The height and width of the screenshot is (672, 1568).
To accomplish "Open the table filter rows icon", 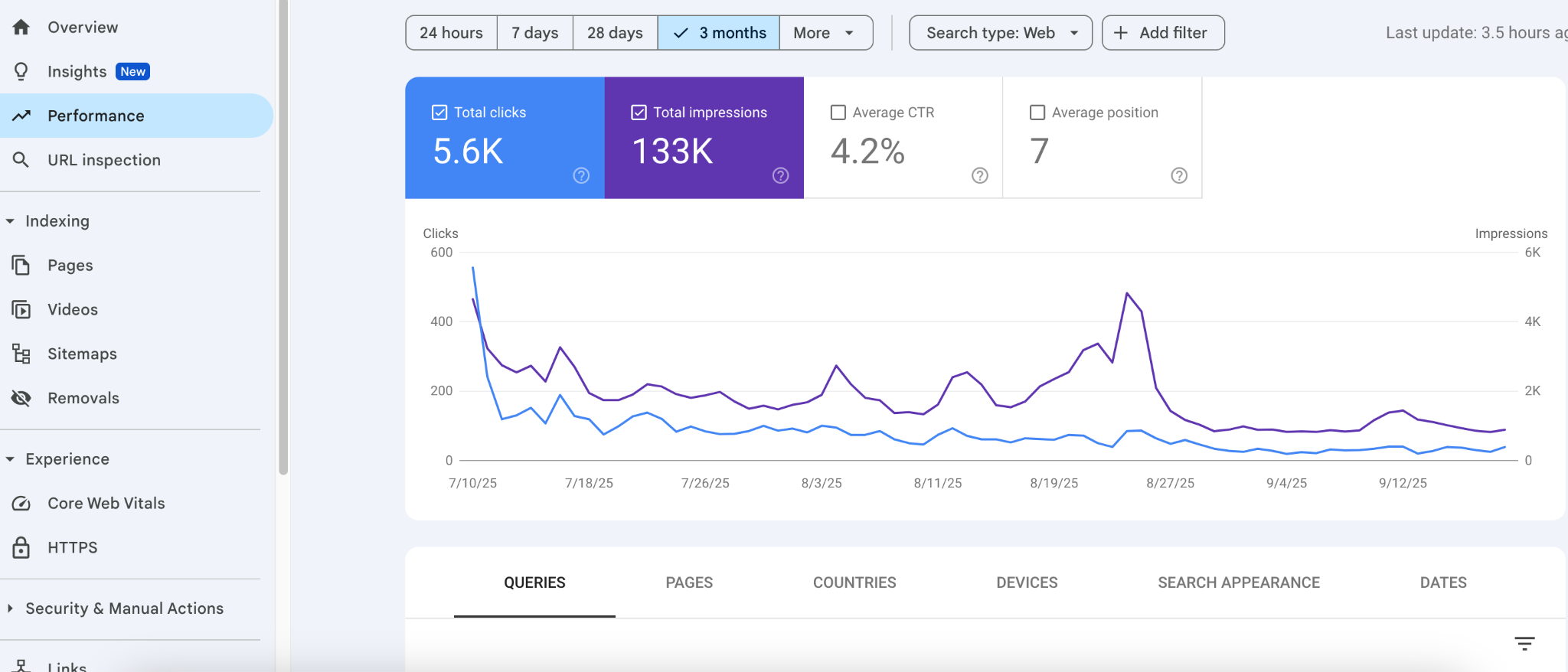I will 1524,644.
